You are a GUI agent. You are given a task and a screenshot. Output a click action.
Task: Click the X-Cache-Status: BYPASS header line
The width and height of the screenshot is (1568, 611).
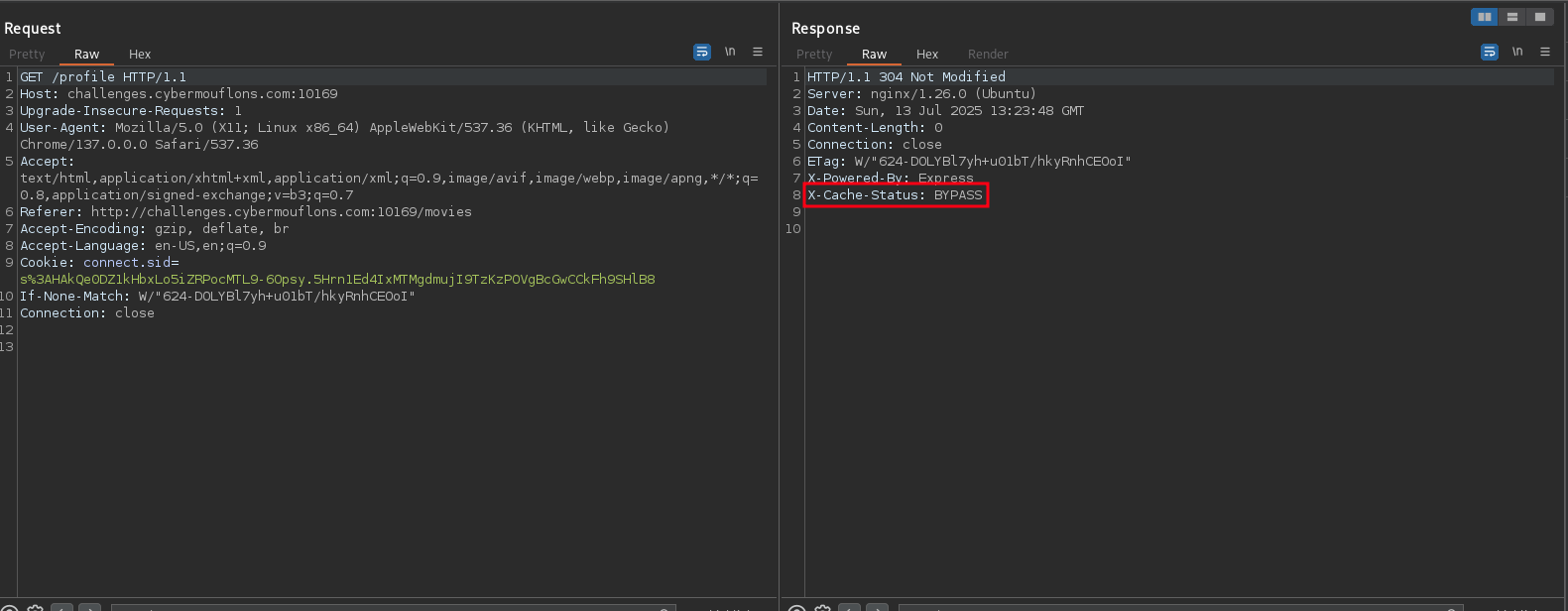[x=895, y=195]
